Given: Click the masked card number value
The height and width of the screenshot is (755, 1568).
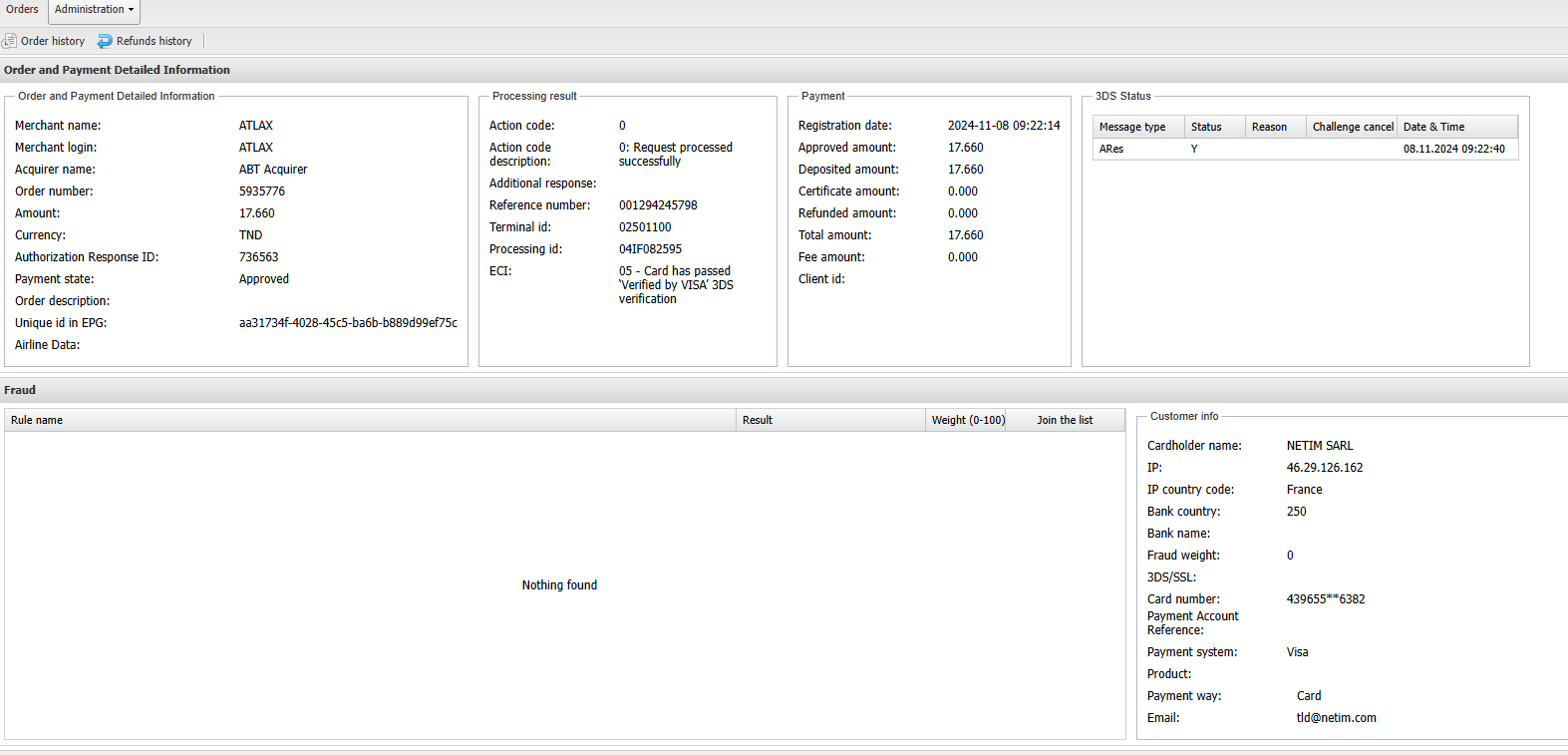Looking at the screenshot, I should click(1326, 599).
